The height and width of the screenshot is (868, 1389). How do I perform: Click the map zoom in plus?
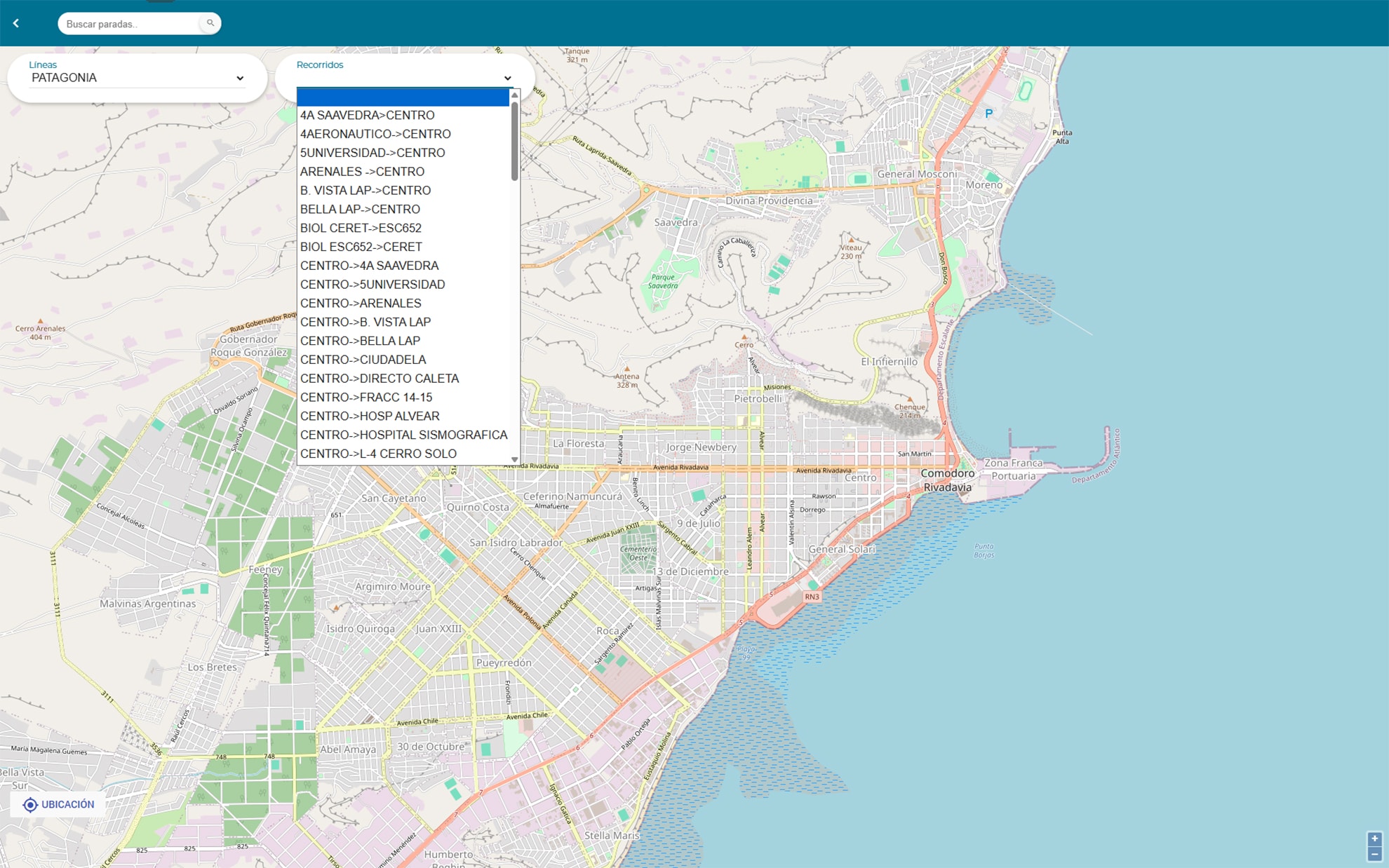[x=1374, y=839]
